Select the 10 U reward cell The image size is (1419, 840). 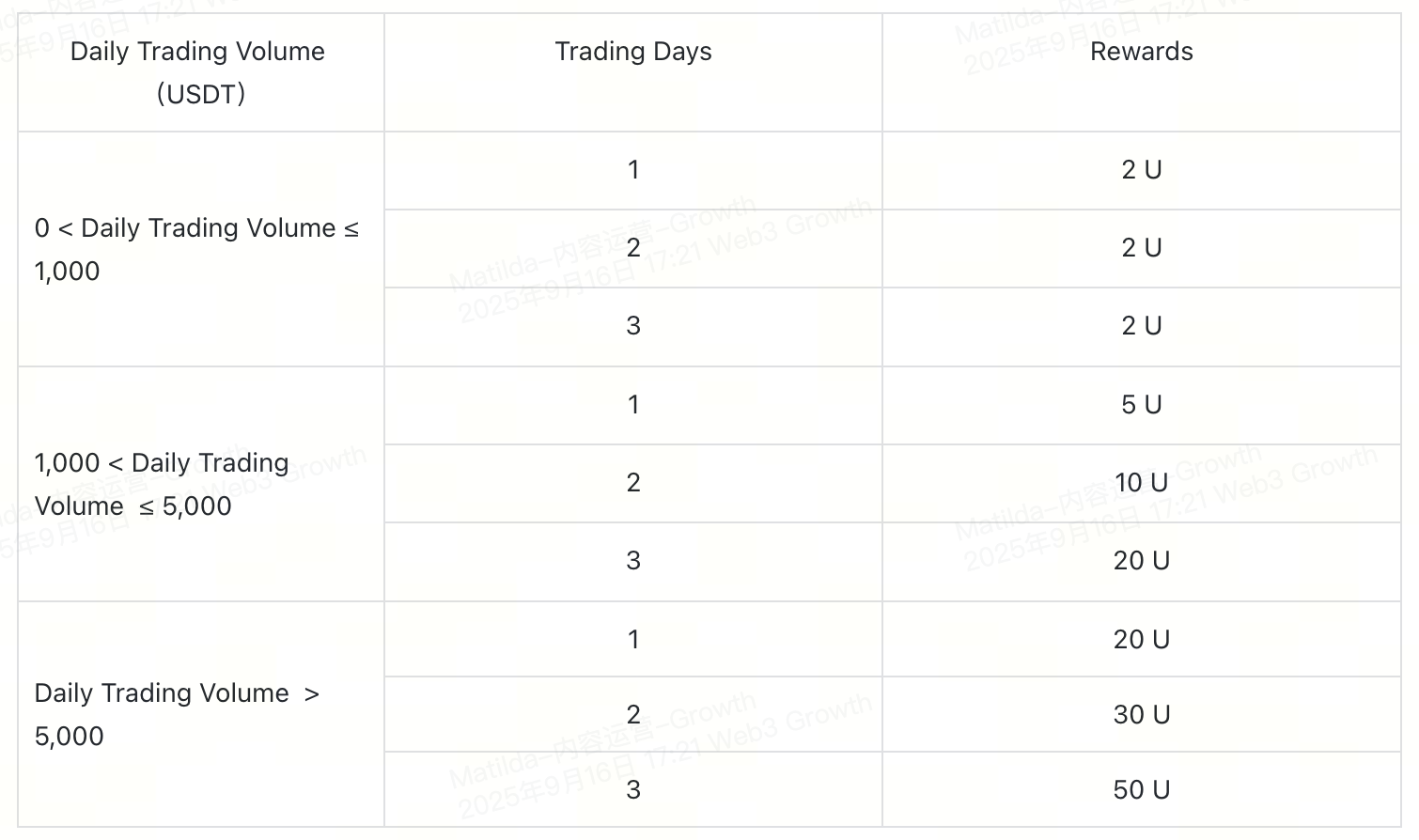[1141, 483]
